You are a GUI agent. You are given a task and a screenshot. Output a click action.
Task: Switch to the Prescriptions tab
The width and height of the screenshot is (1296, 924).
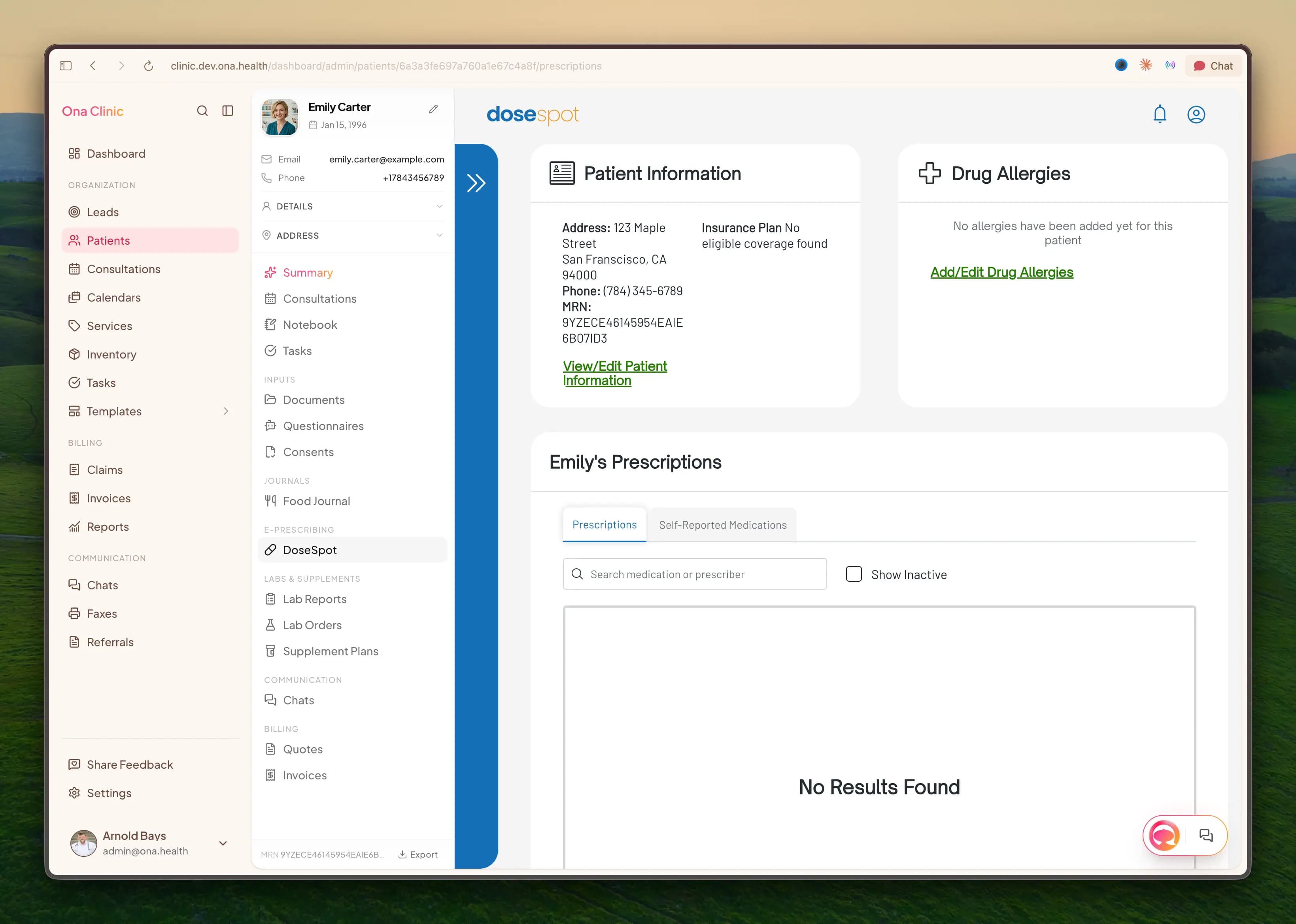605,524
